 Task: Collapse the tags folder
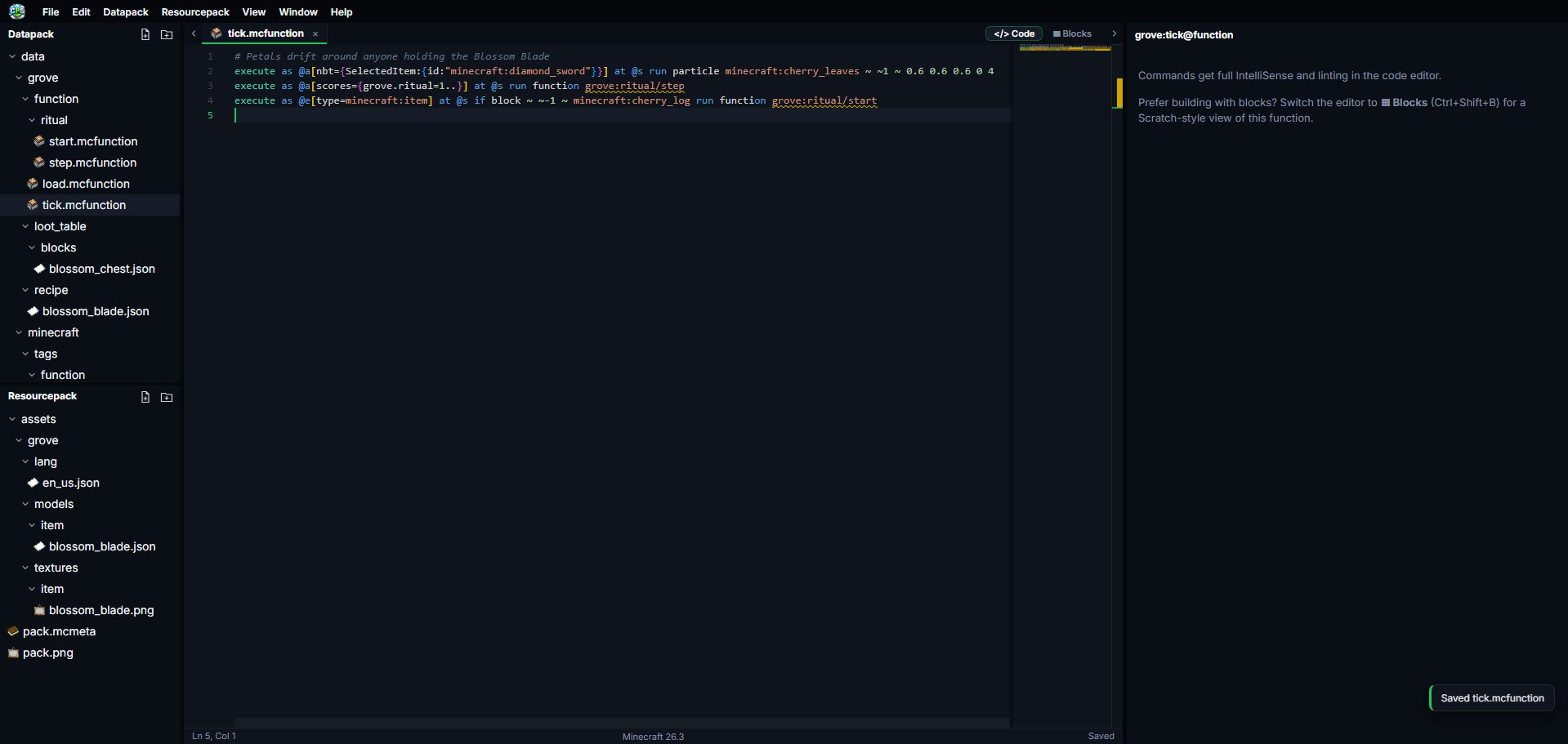(25, 354)
